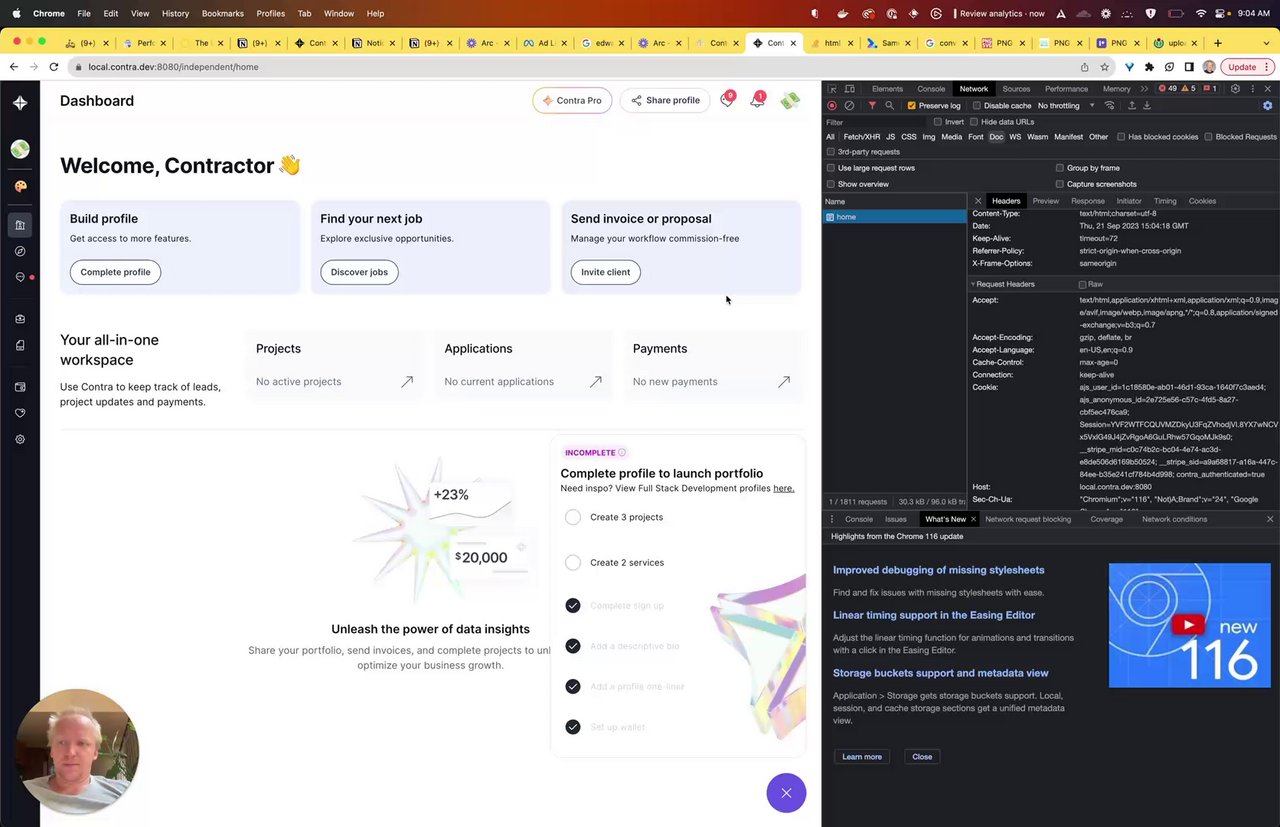
Task: Close the request details pane
Action: pos(978,201)
